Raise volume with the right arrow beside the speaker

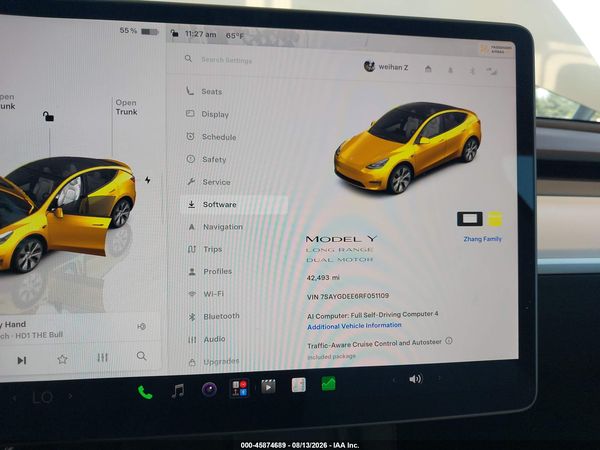pyautogui.click(x=439, y=378)
